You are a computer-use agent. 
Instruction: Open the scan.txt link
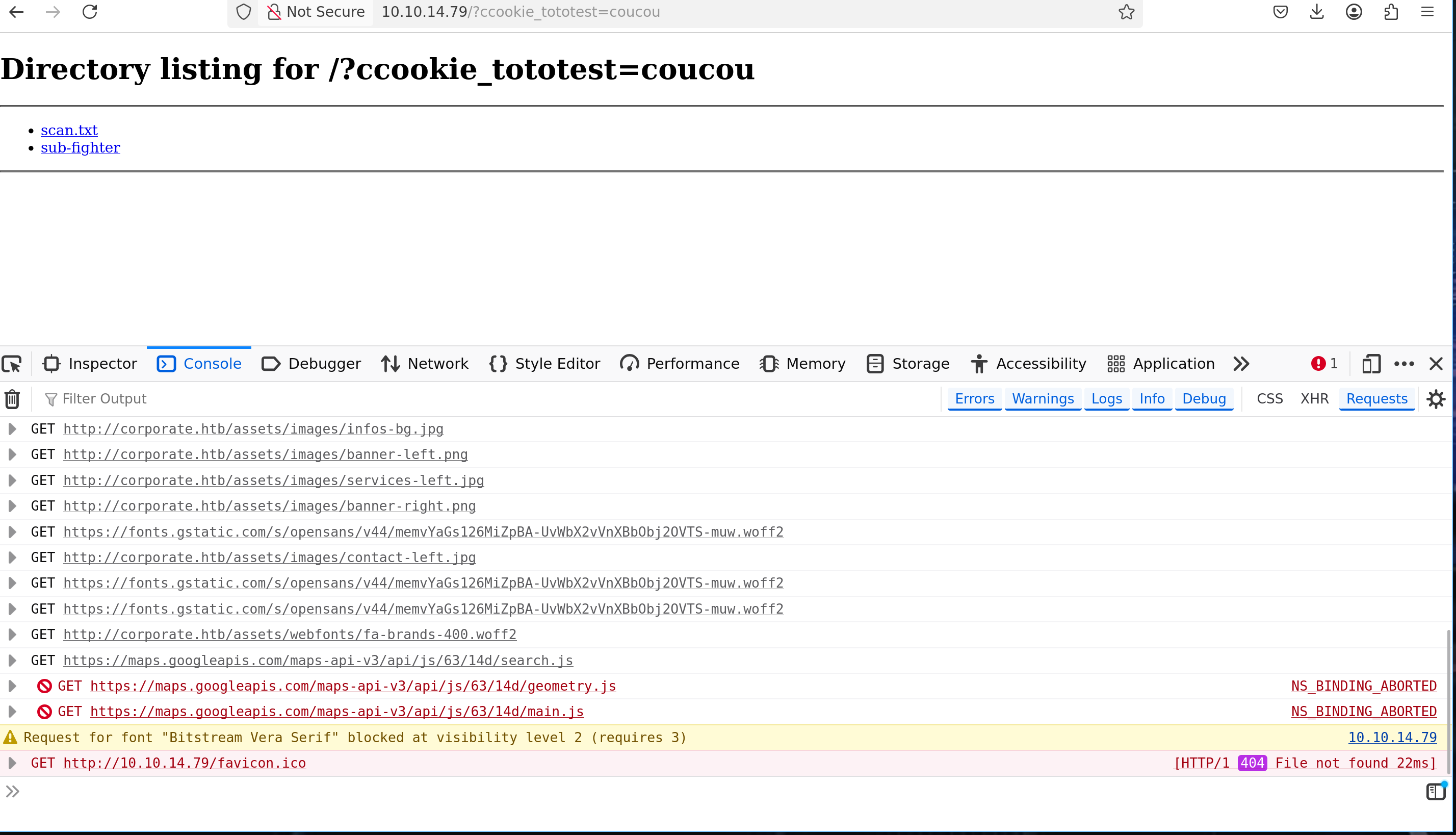(x=69, y=130)
